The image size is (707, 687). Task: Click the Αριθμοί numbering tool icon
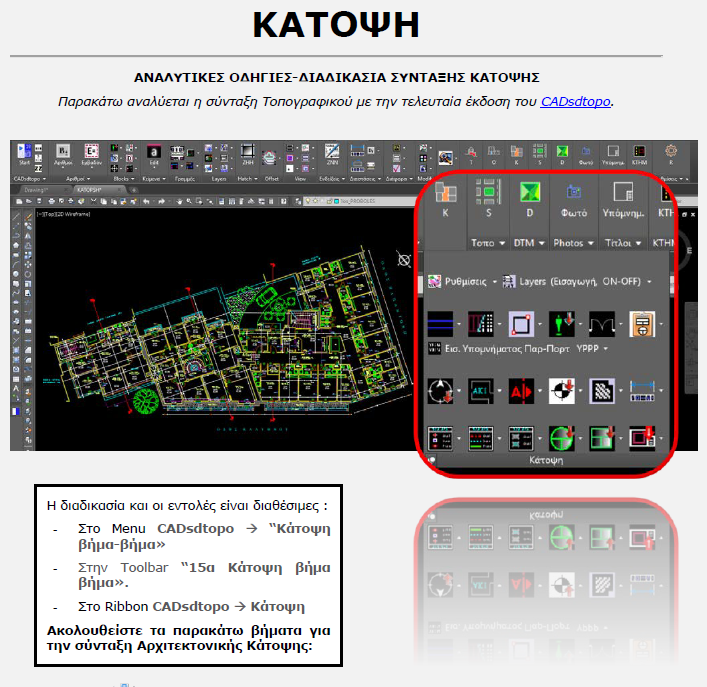pyautogui.click(x=63, y=152)
